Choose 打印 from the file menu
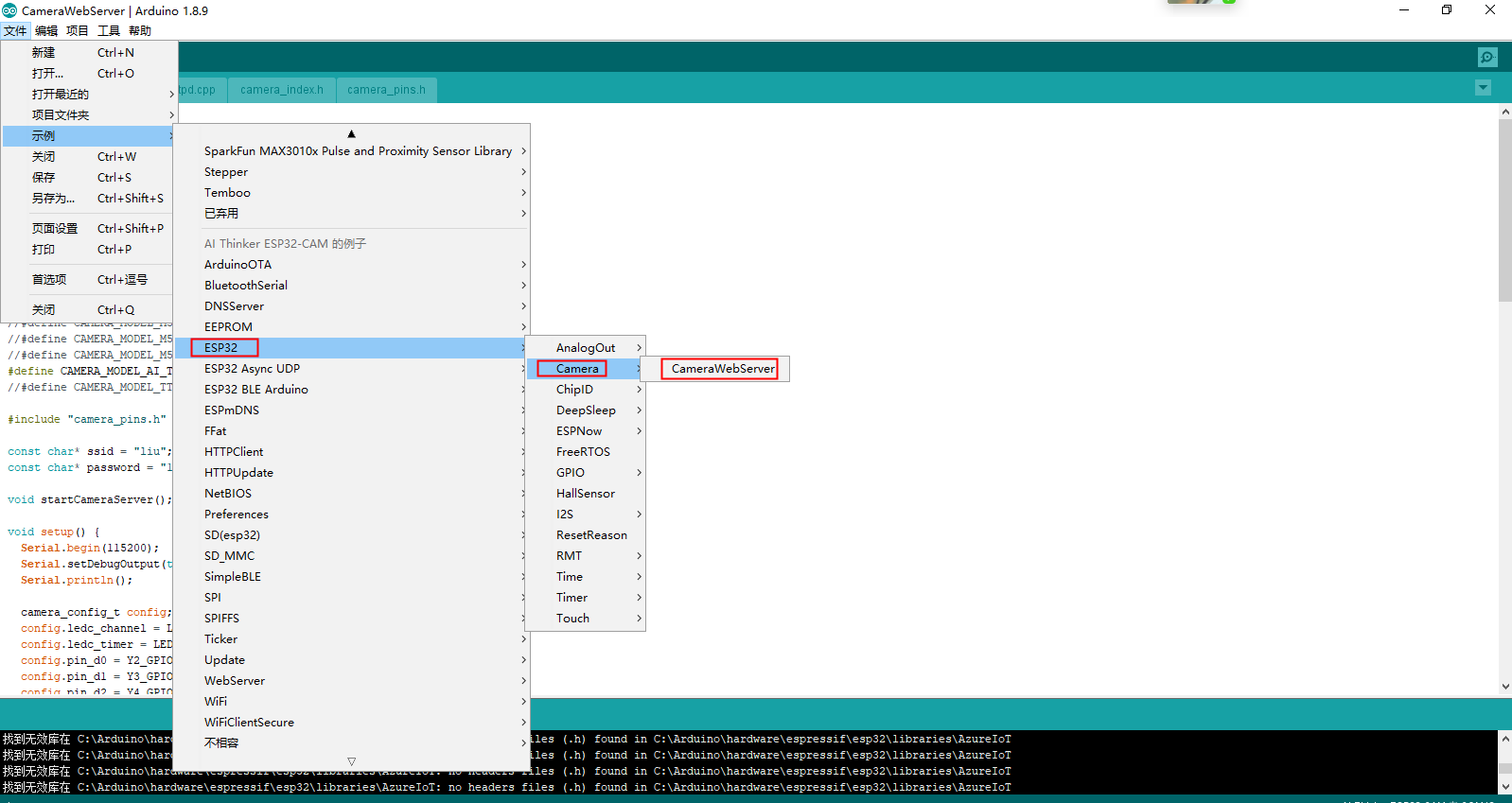The height and width of the screenshot is (803, 1512). [89, 249]
